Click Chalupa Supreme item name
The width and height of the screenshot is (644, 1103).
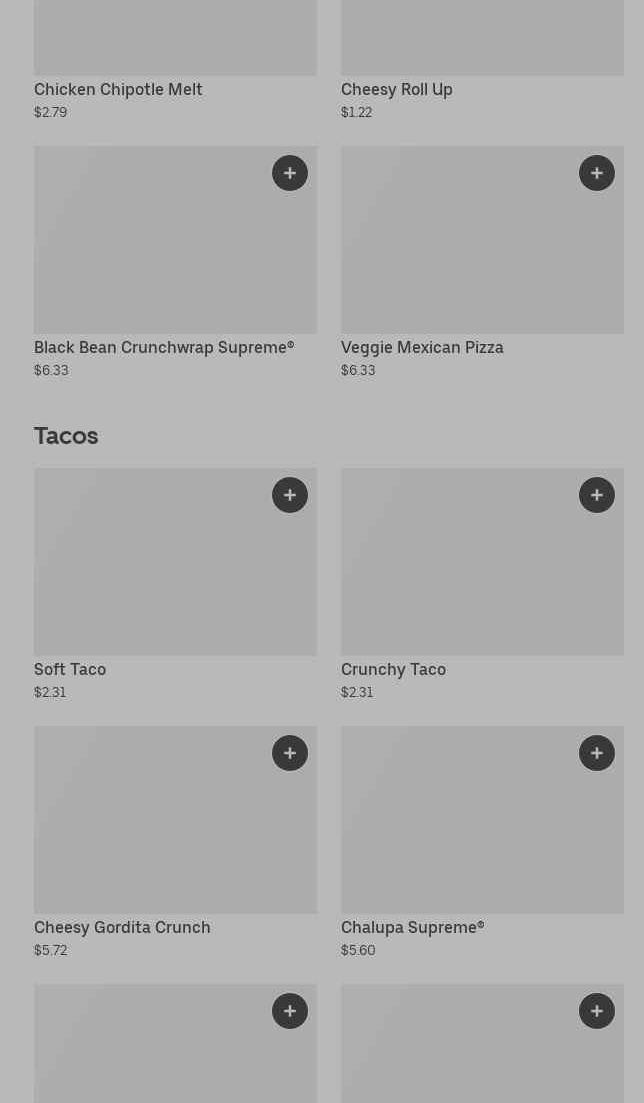point(412,927)
